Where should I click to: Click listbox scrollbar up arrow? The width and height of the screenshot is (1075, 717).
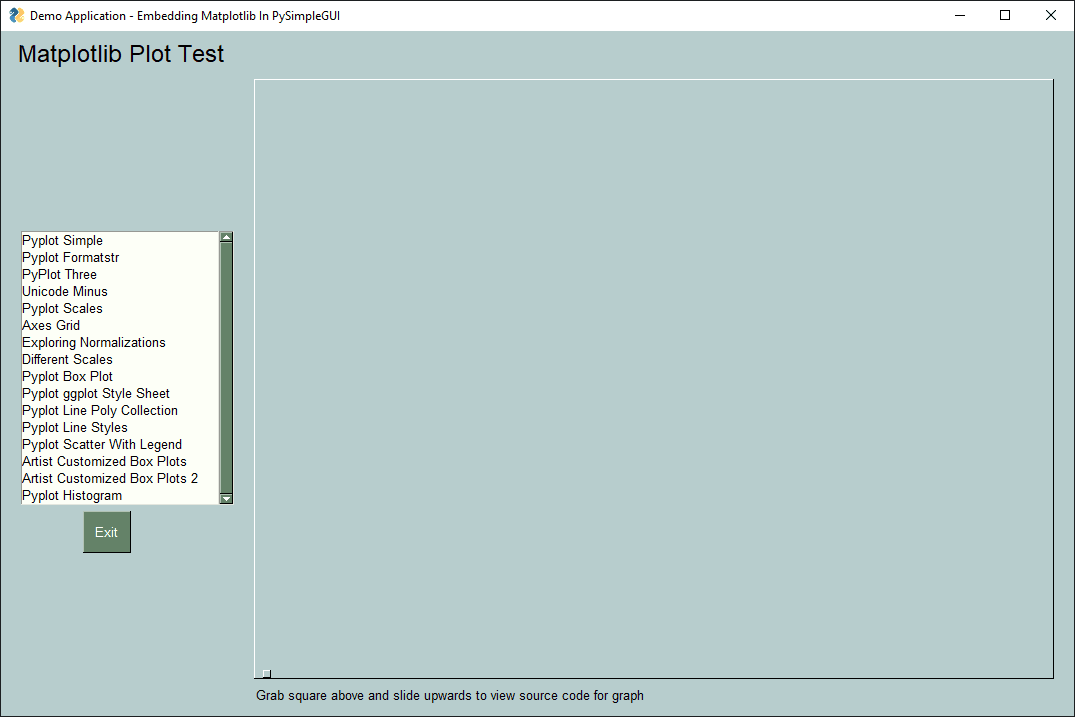tap(226, 238)
